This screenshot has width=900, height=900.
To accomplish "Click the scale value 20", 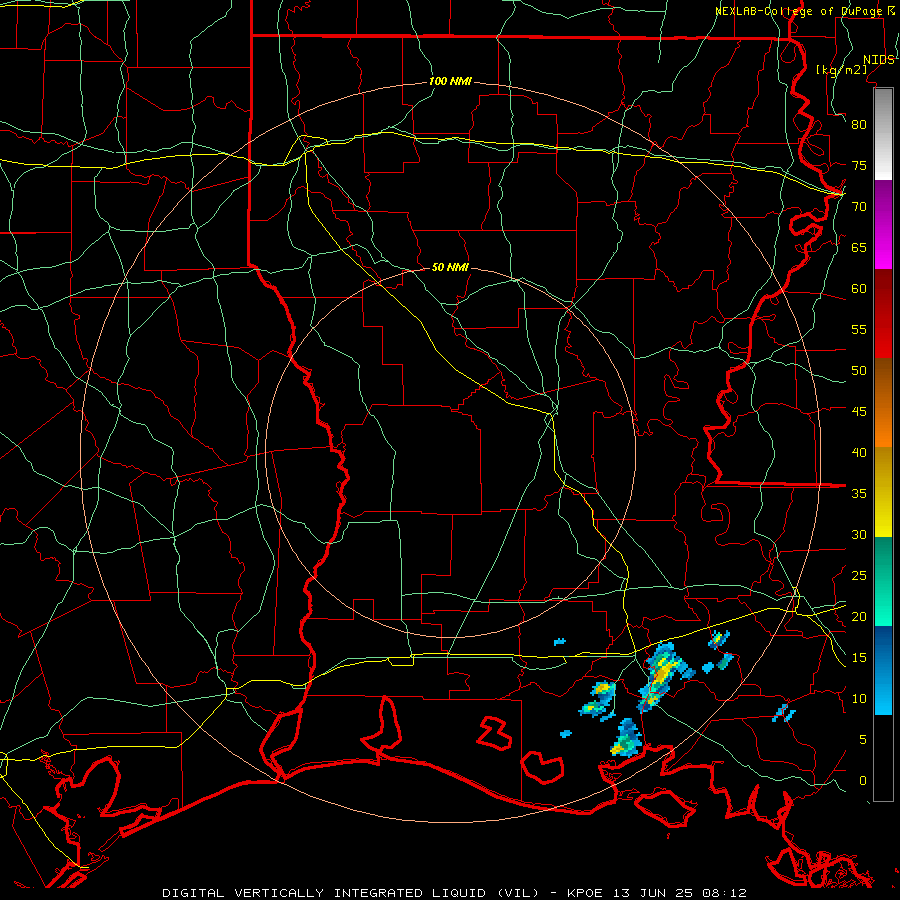I will (x=859, y=616).
